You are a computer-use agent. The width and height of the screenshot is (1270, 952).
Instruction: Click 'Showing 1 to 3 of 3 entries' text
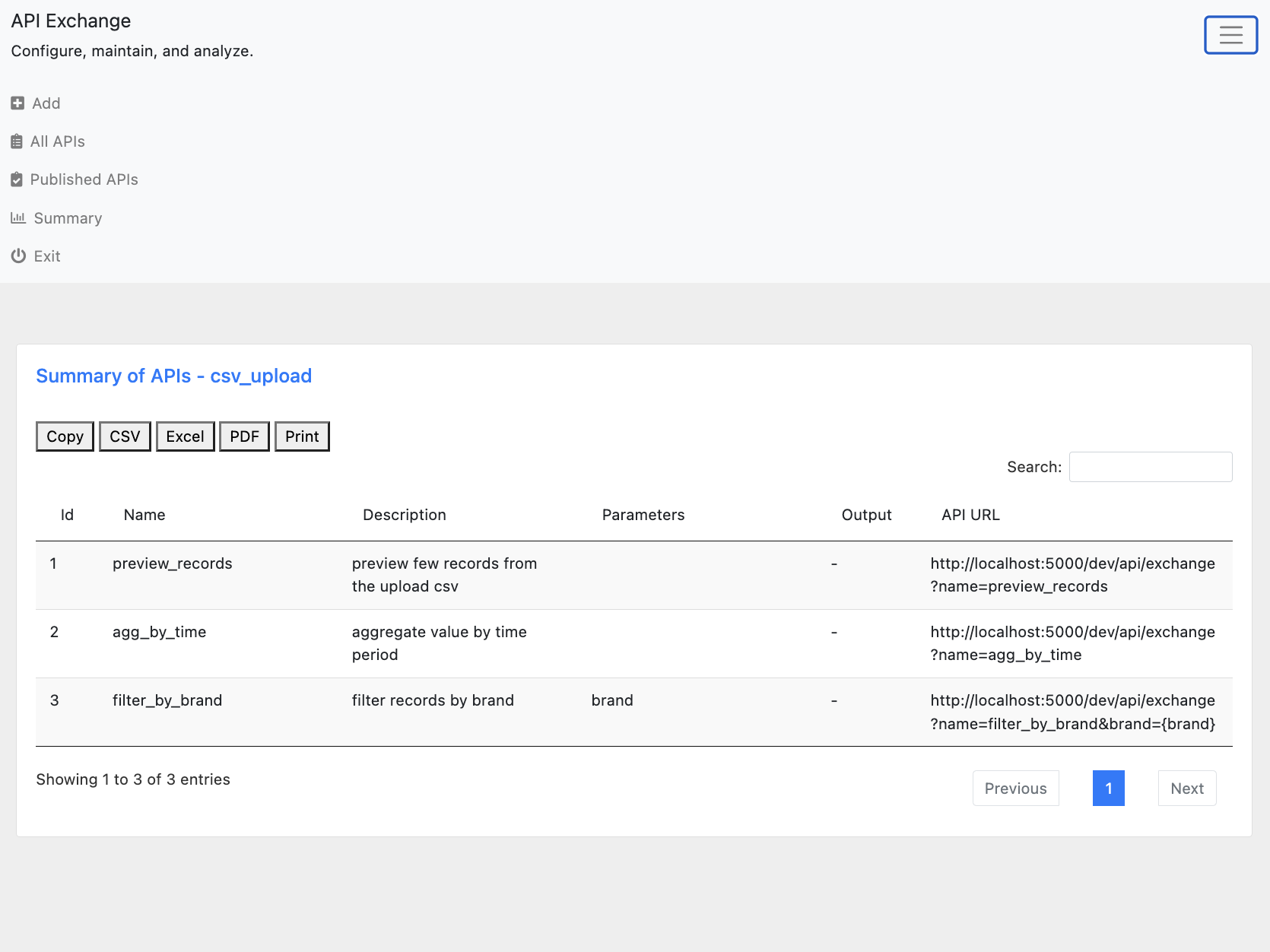133,779
